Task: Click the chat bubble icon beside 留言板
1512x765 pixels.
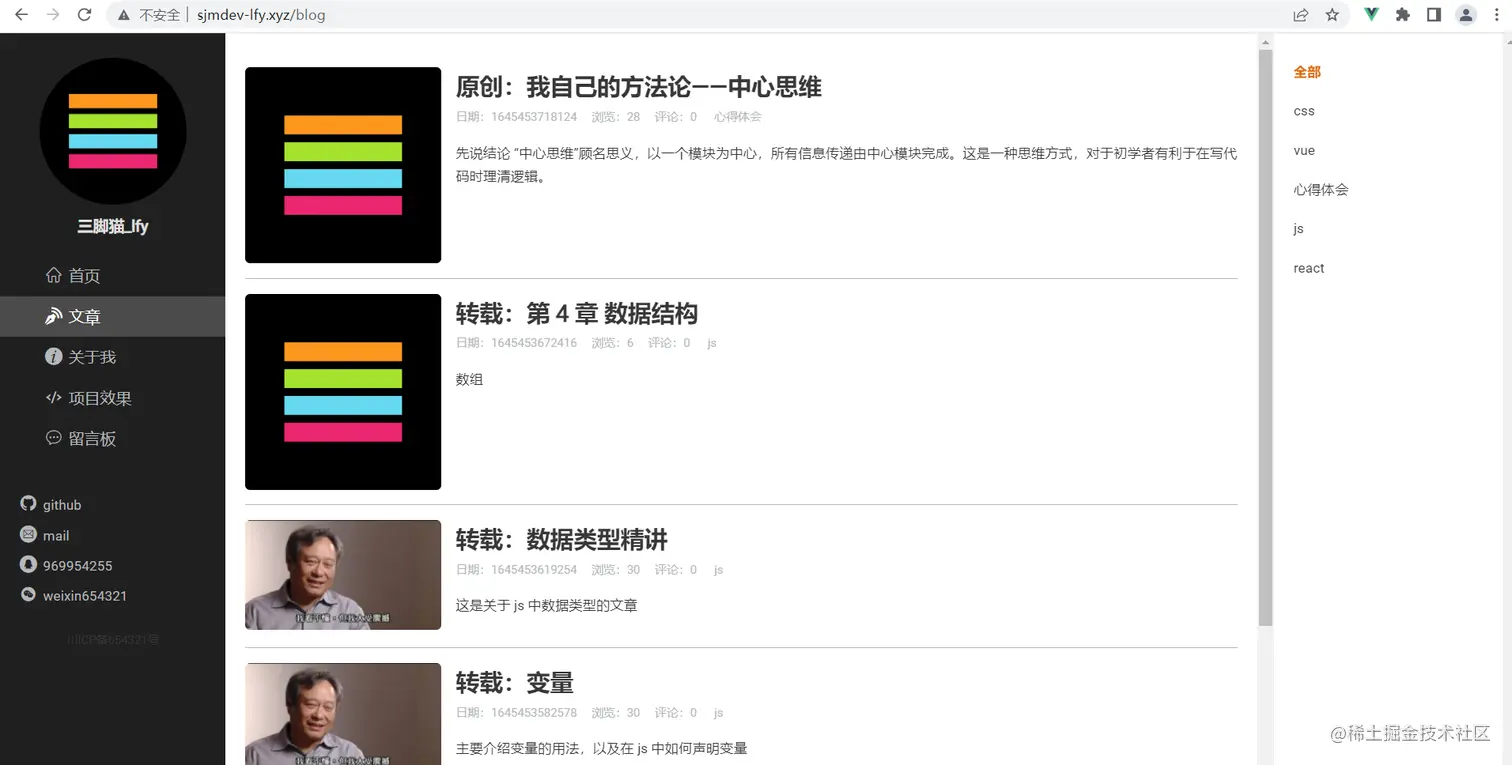Action: [x=54, y=438]
